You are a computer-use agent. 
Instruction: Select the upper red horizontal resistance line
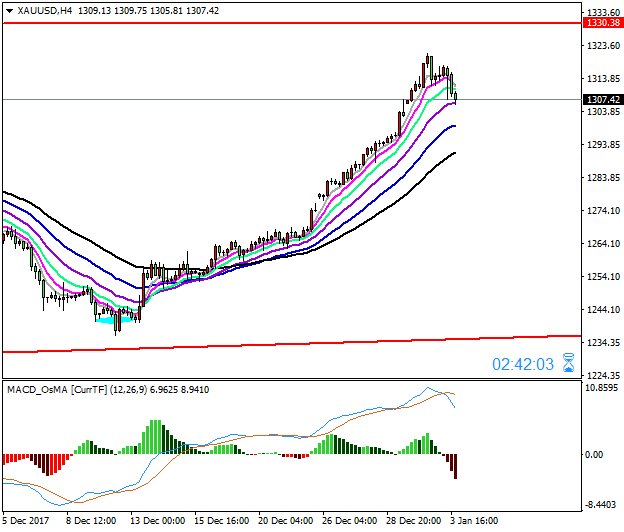(x=292, y=23)
